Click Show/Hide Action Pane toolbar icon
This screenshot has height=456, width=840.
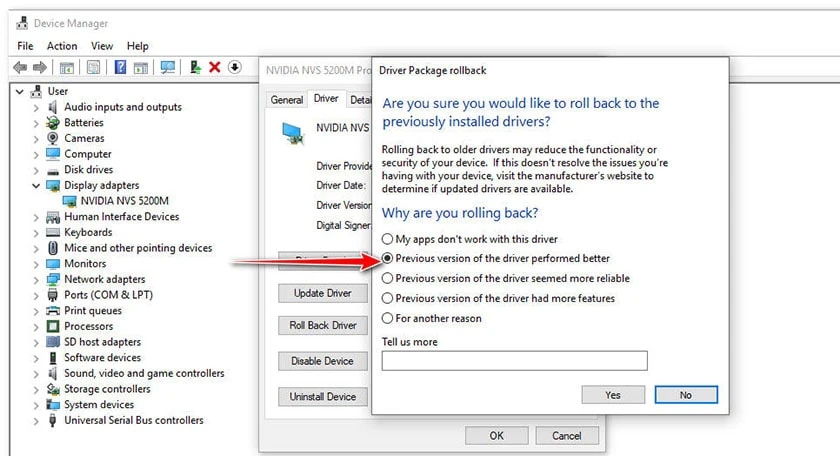pos(141,68)
